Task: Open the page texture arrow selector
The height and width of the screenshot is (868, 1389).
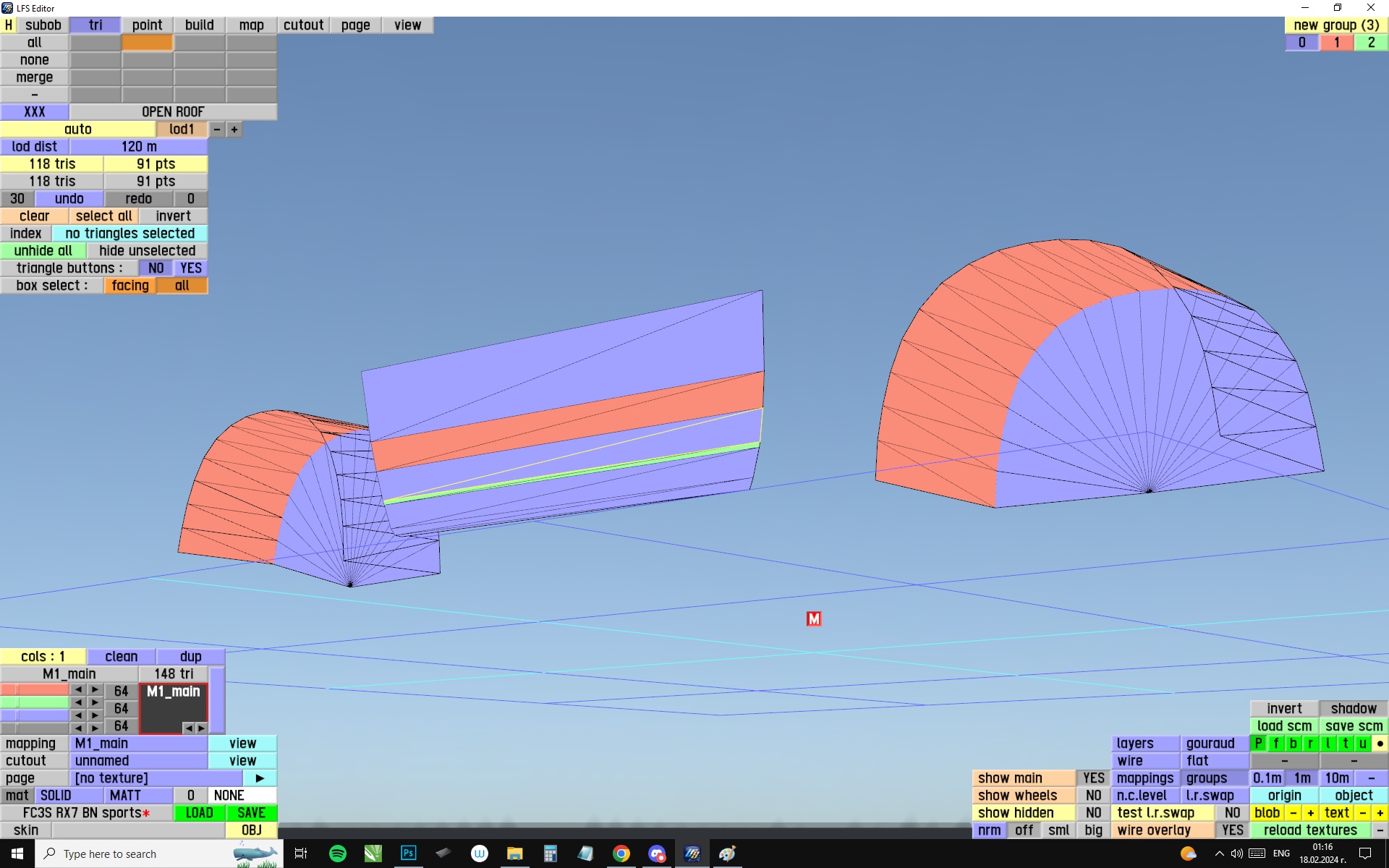Action: click(x=260, y=778)
